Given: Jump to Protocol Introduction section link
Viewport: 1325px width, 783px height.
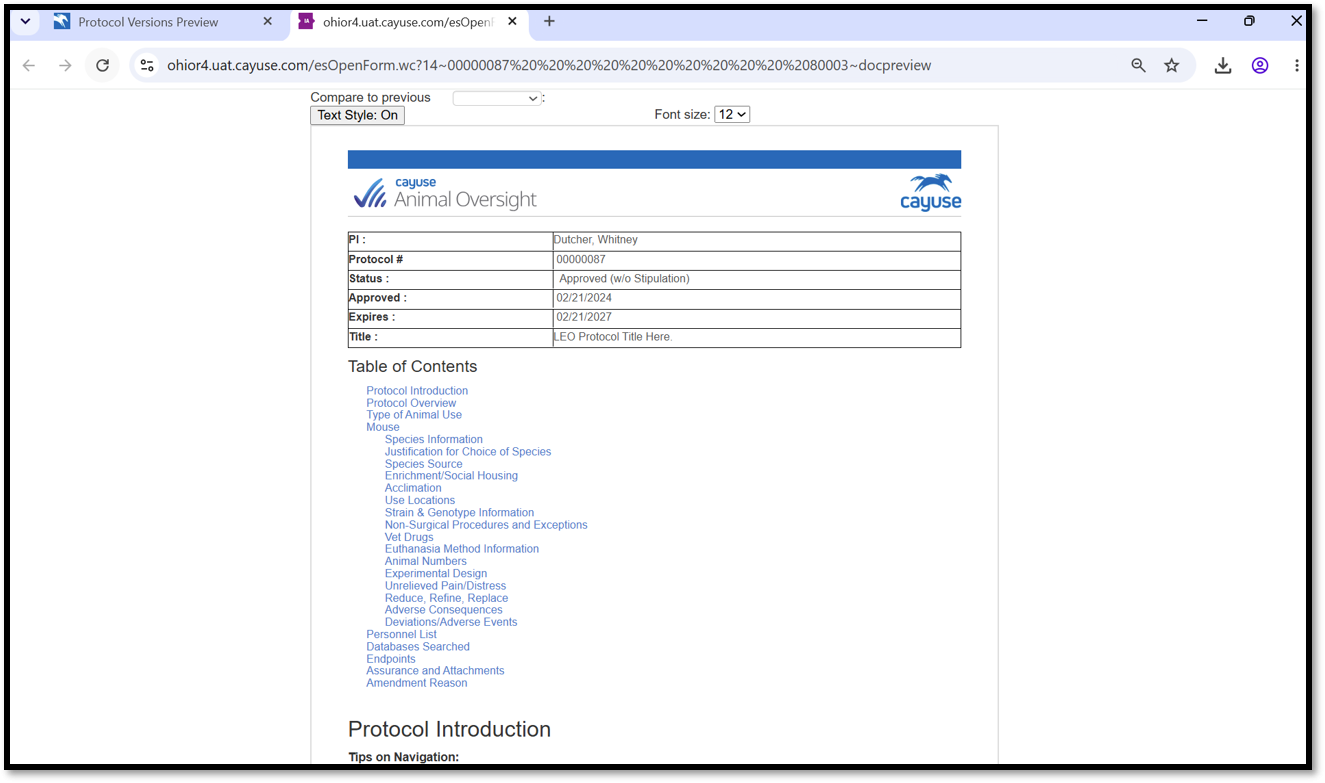Looking at the screenshot, I should pos(417,391).
